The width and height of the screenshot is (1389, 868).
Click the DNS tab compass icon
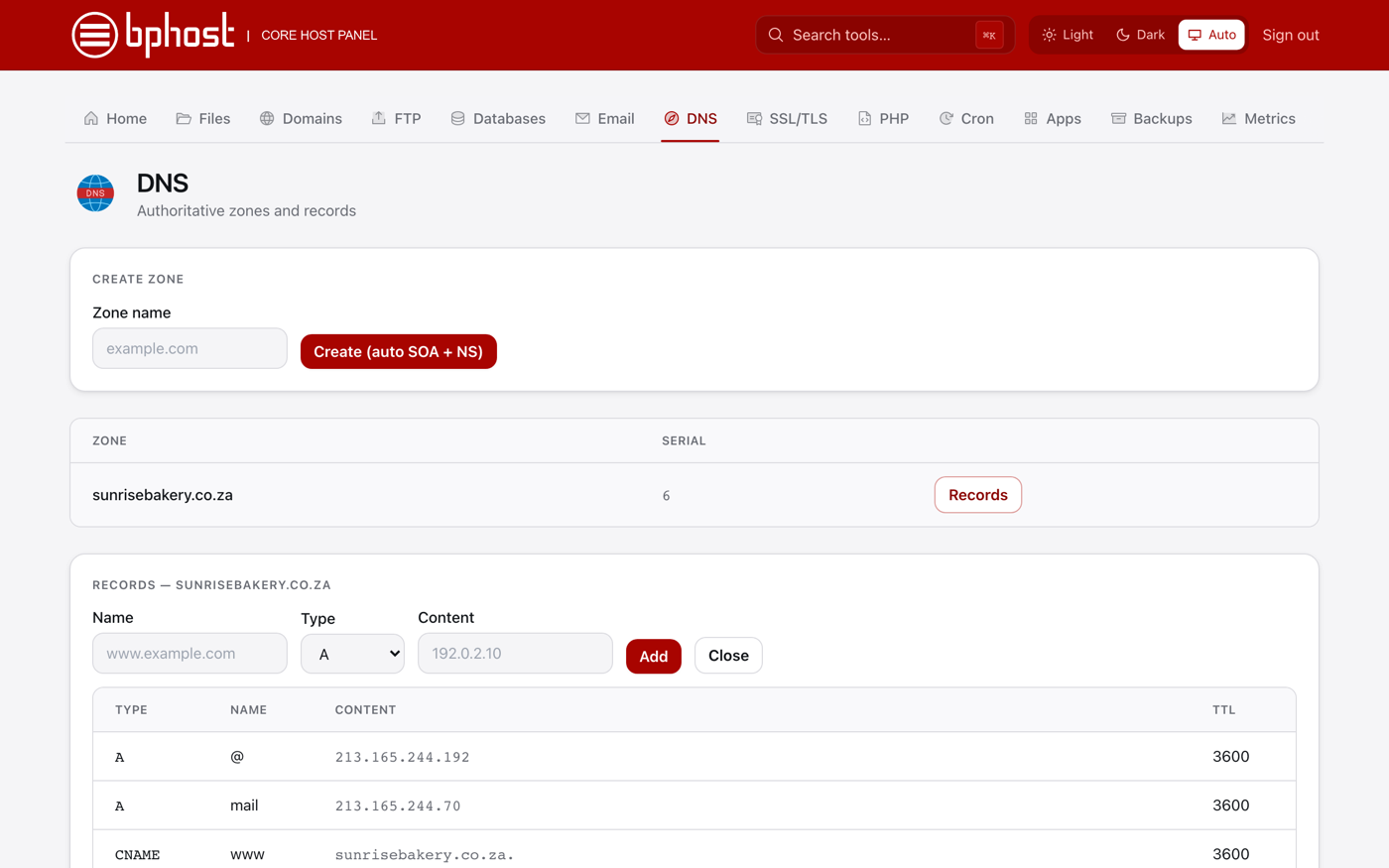point(672,118)
